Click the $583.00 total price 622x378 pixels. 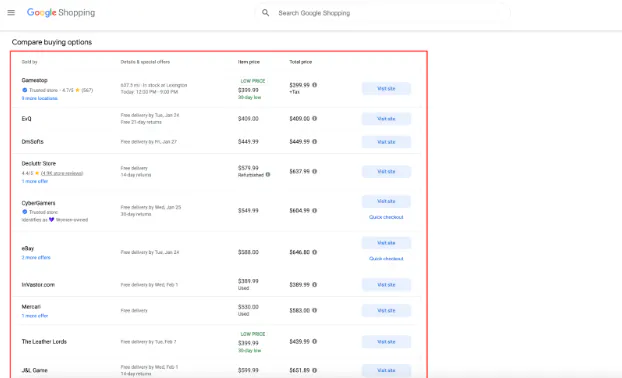click(x=299, y=311)
